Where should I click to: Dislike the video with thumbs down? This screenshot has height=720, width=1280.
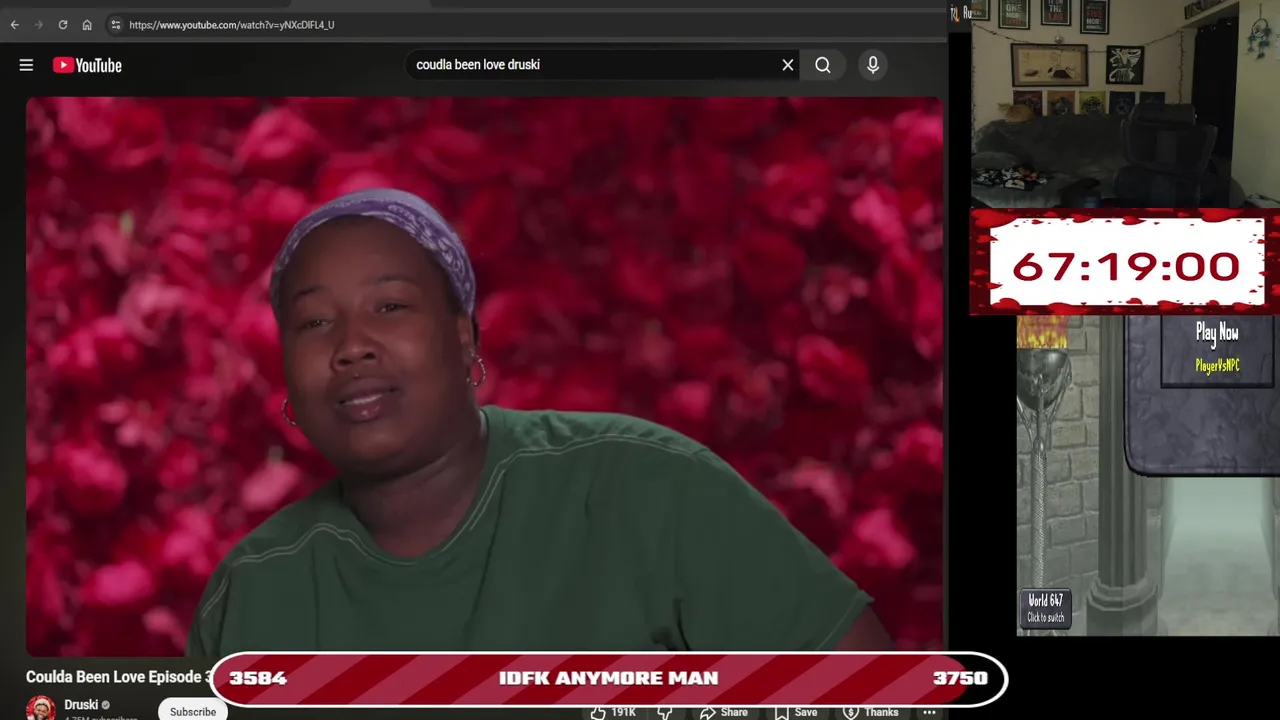(665, 712)
